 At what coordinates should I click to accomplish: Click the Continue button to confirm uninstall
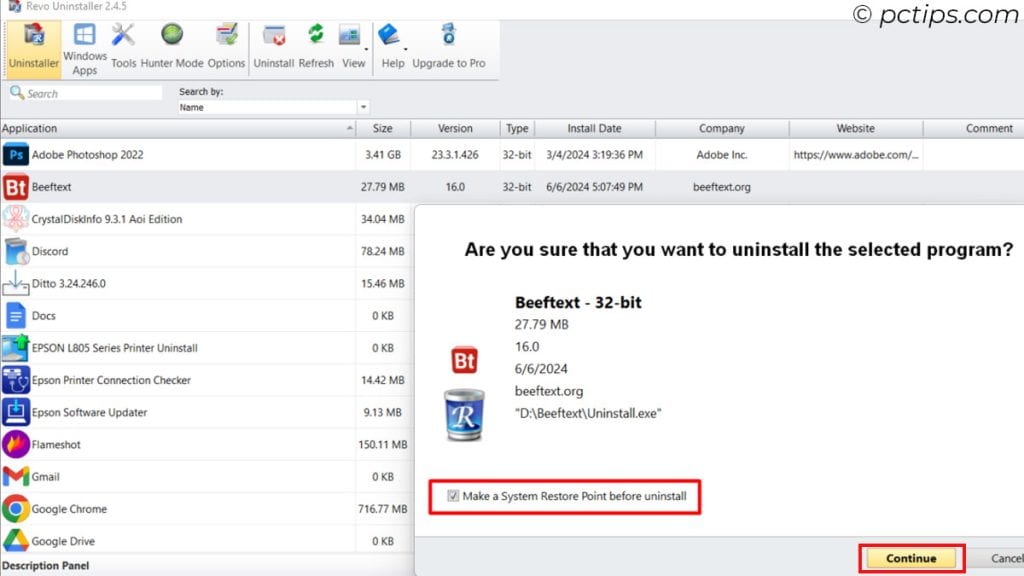click(909, 558)
